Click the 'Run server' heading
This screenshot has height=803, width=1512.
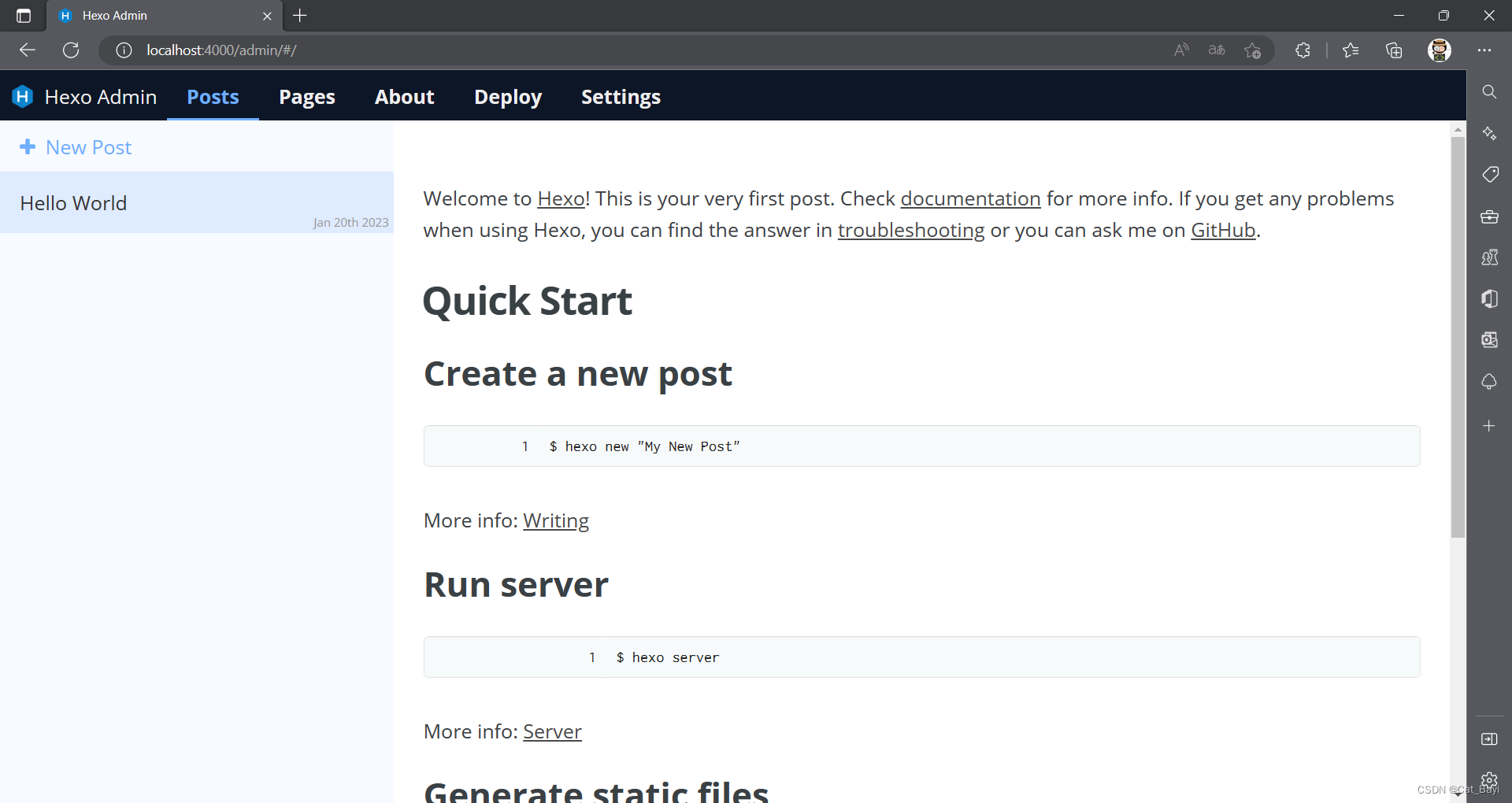516,584
